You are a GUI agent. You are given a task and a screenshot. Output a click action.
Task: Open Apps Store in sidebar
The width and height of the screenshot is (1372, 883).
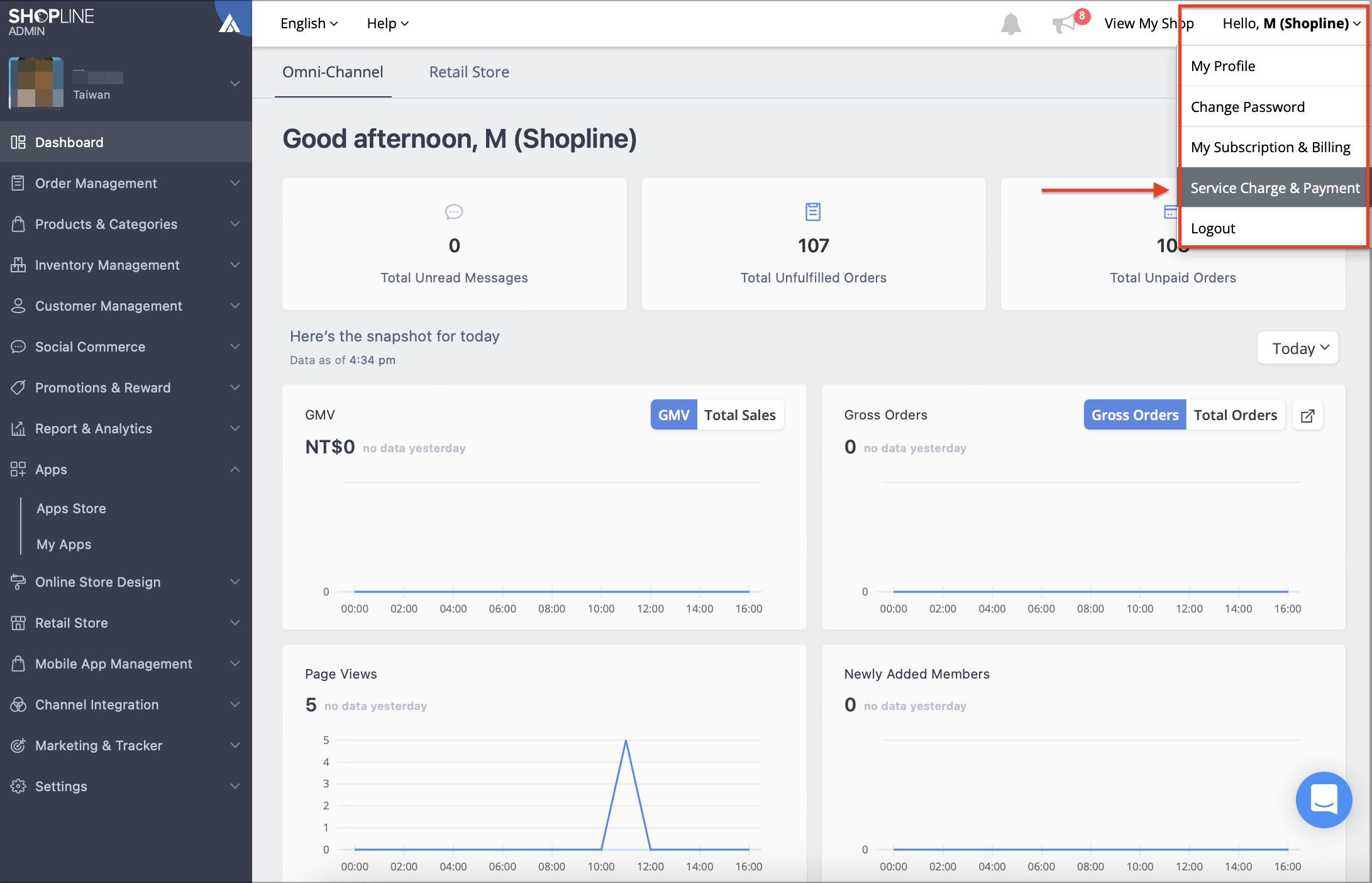tap(71, 508)
